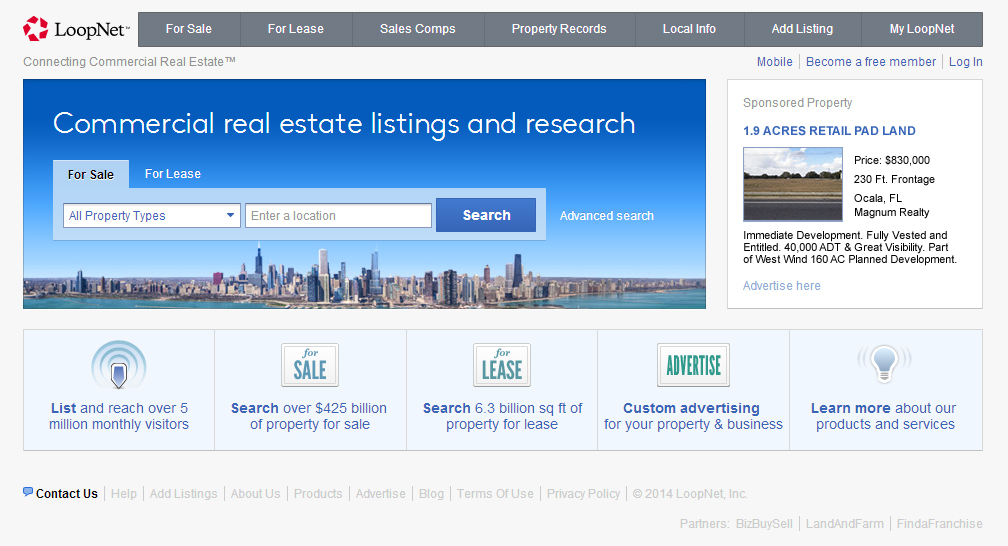
Task: Click Learn more about our products link
Action: (885, 416)
